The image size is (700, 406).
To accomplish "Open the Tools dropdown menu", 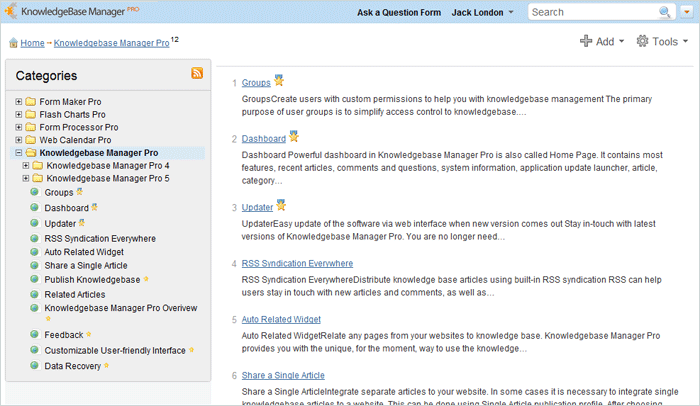I will [x=662, y=42].
